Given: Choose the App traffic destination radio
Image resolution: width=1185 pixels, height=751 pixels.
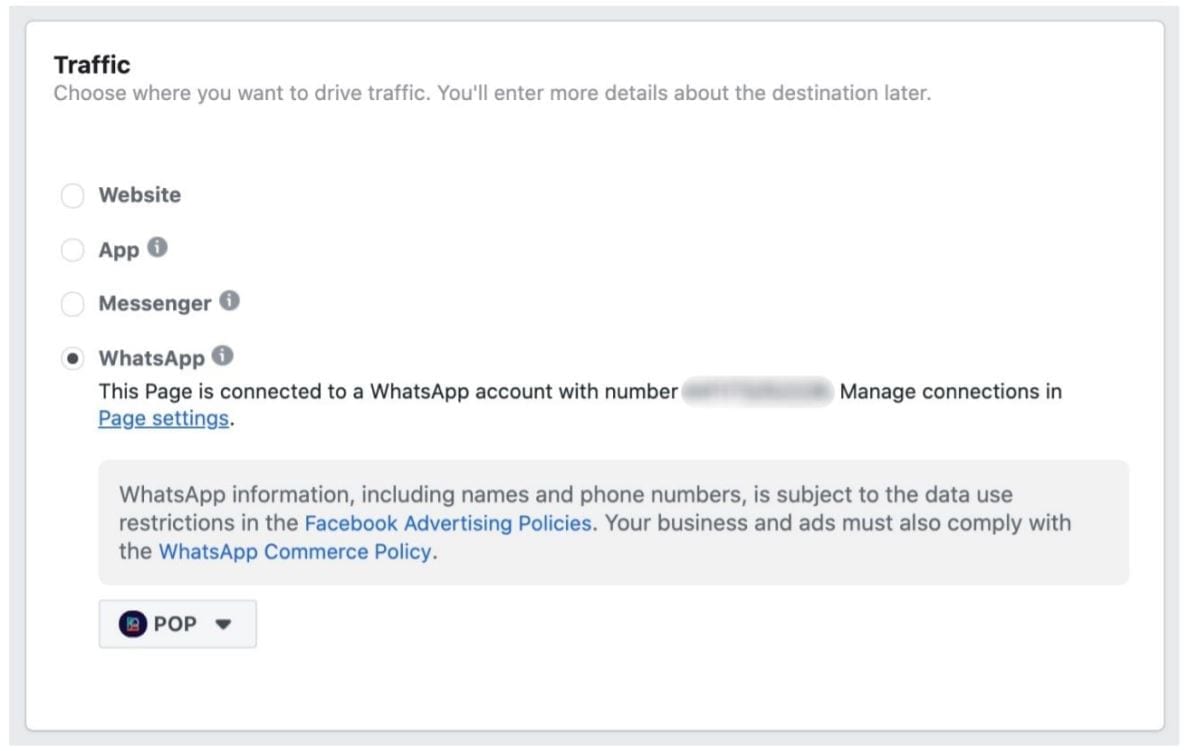Looking at the screenshot, I should 73,250.
